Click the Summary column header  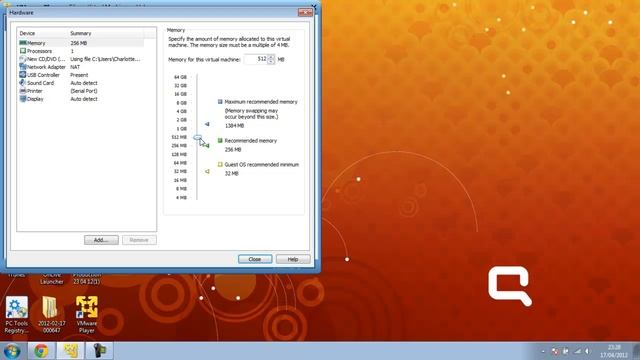[106, 33]
